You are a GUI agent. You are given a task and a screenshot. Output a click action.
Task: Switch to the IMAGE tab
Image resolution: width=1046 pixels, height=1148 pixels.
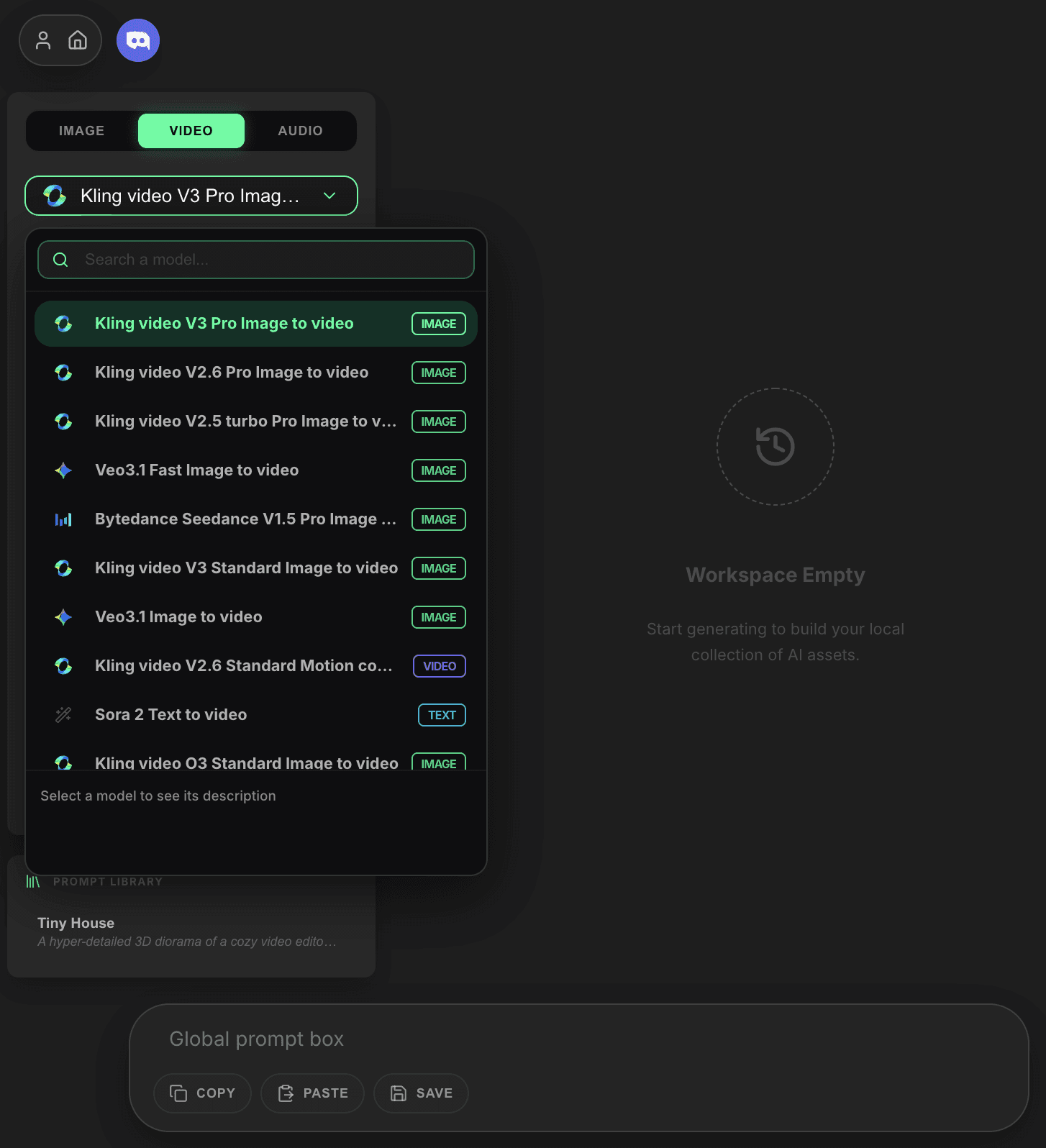[81, 131]
